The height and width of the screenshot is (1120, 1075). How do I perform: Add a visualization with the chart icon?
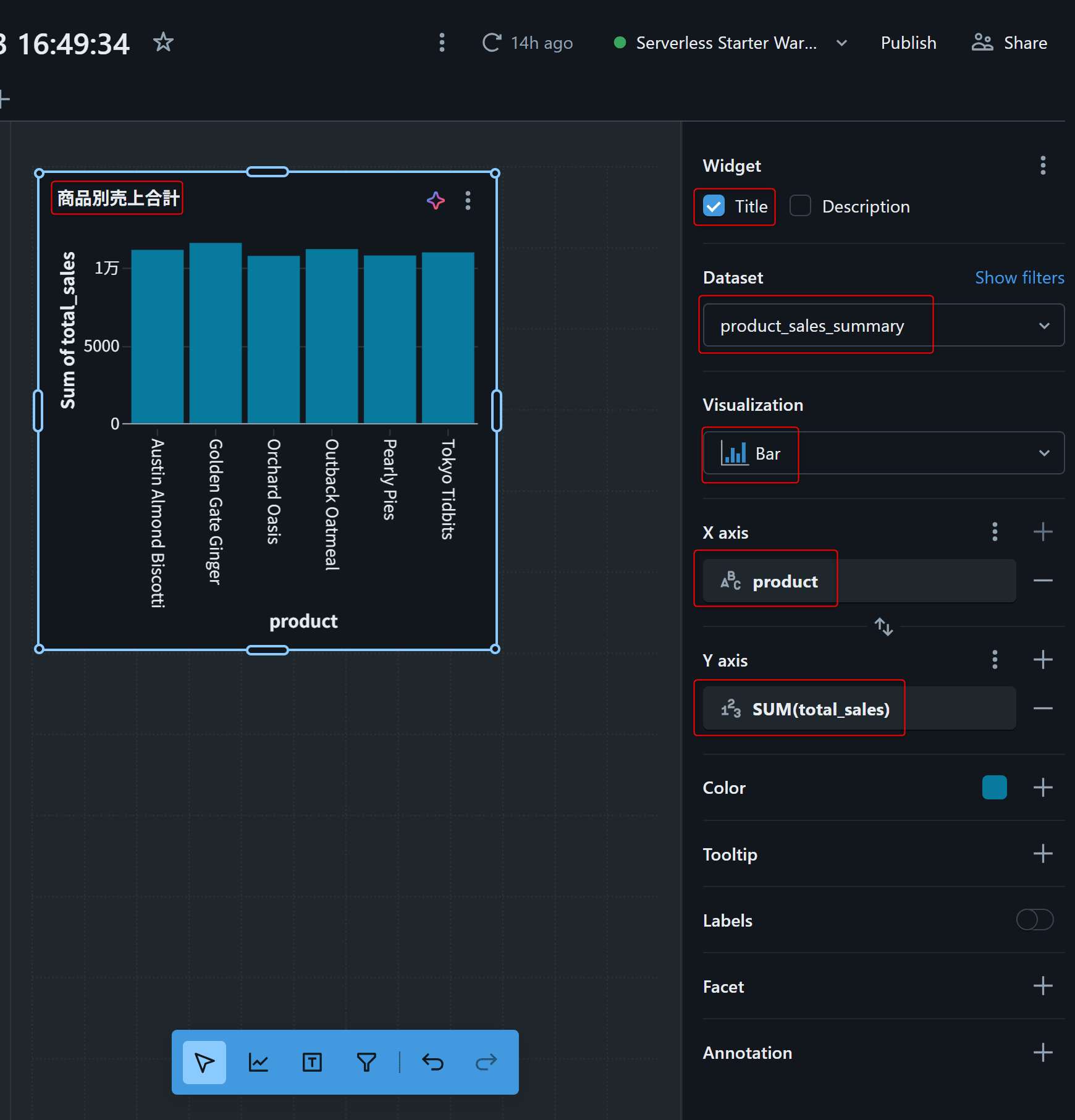pyautogui.click(x=258, y=1062)
